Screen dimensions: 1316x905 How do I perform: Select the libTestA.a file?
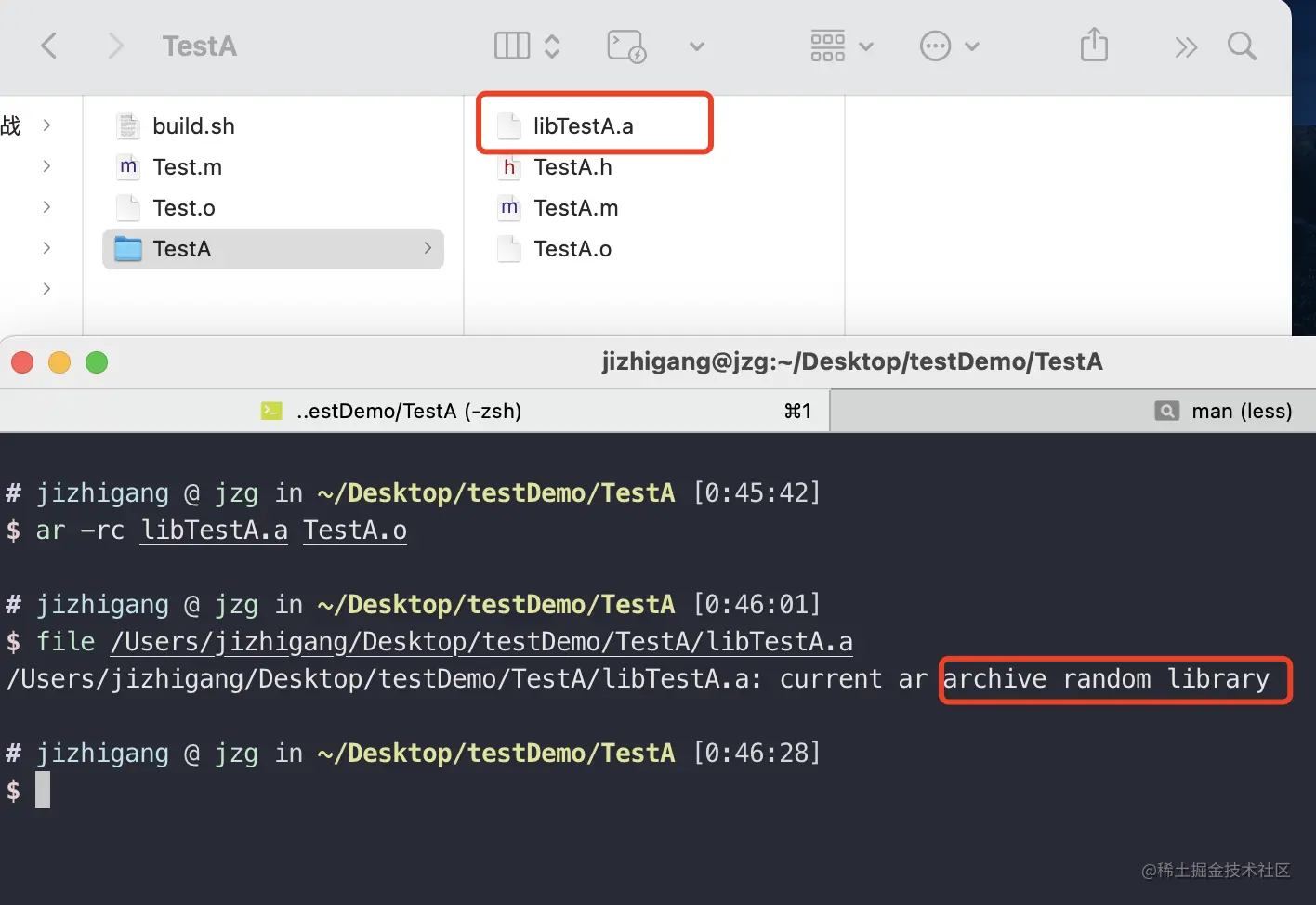click(583, 125)
